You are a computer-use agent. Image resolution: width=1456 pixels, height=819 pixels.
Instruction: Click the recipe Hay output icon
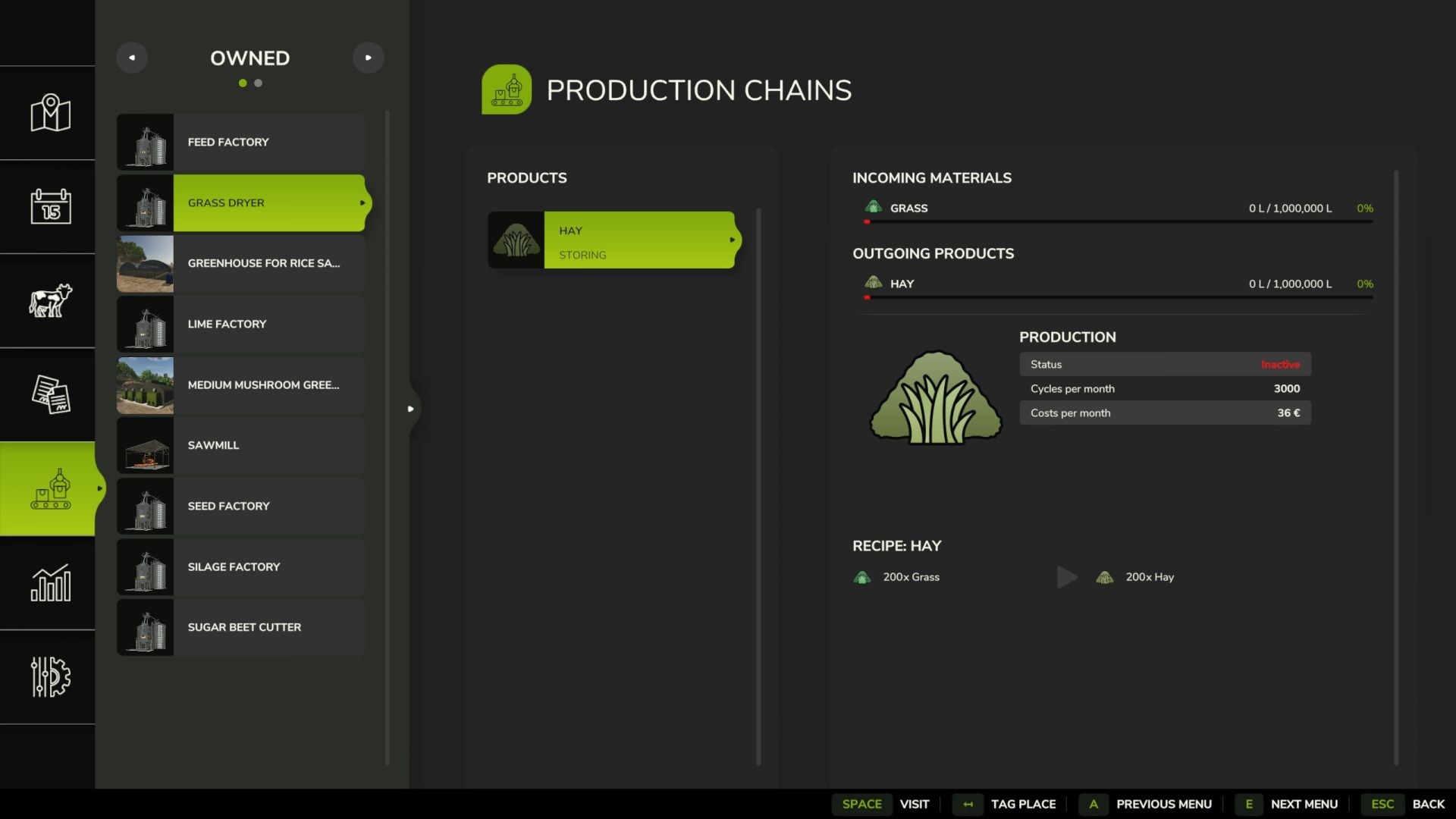[x=1105, y=577]
